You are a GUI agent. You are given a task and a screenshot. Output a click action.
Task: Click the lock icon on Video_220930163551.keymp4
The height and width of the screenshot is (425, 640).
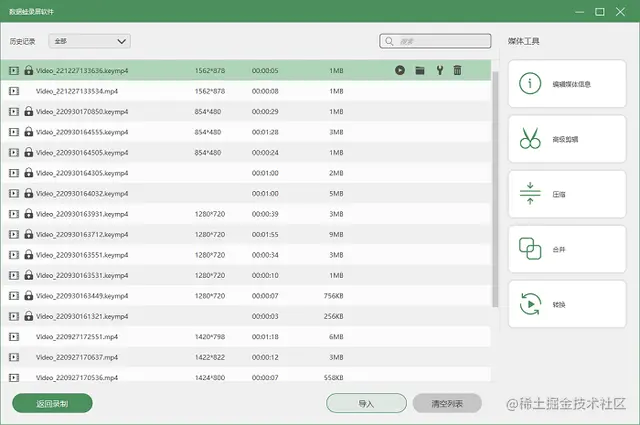29,254
